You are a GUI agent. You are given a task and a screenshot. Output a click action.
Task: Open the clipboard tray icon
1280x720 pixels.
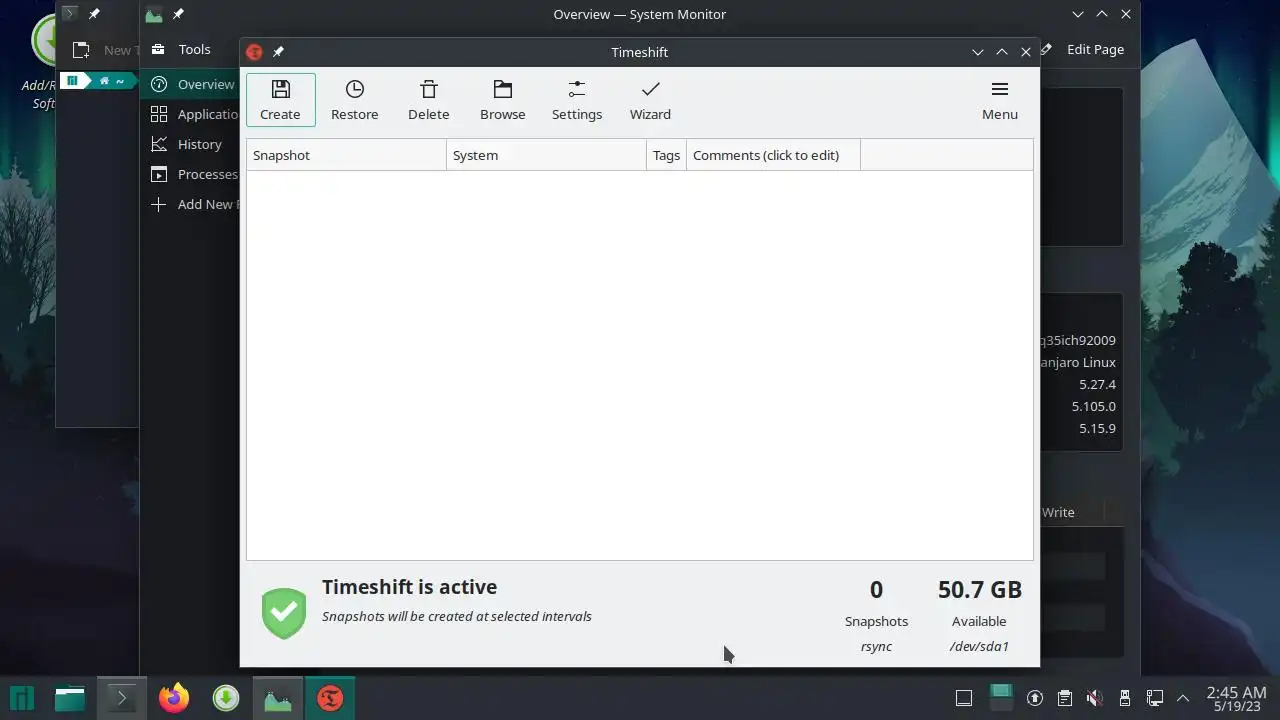[1065, 698]
